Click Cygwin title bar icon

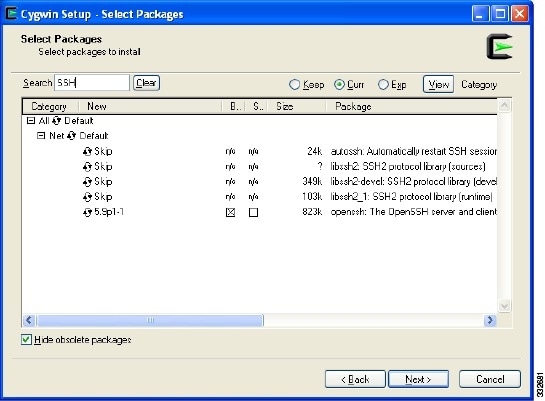click(x=11, y=14)
